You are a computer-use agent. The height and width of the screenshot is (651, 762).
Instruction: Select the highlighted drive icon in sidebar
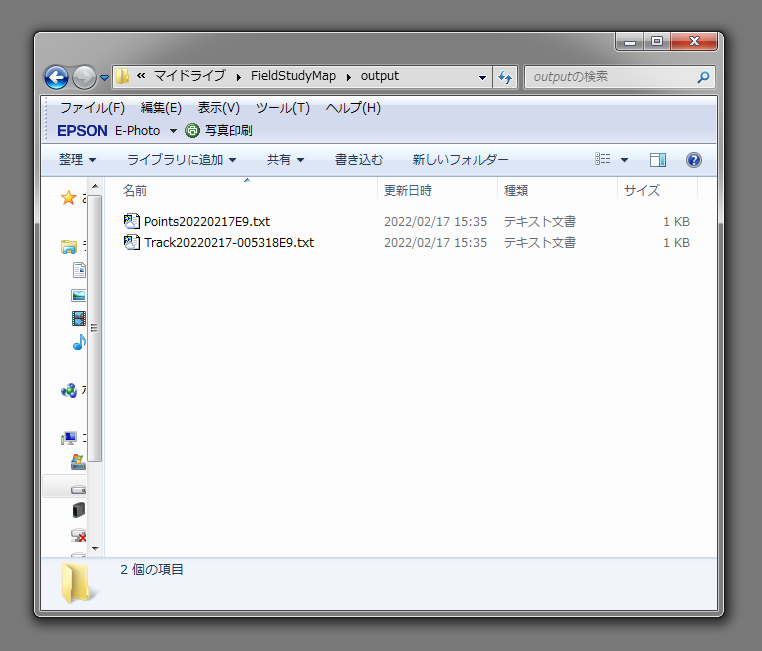(x=78, y=489)
